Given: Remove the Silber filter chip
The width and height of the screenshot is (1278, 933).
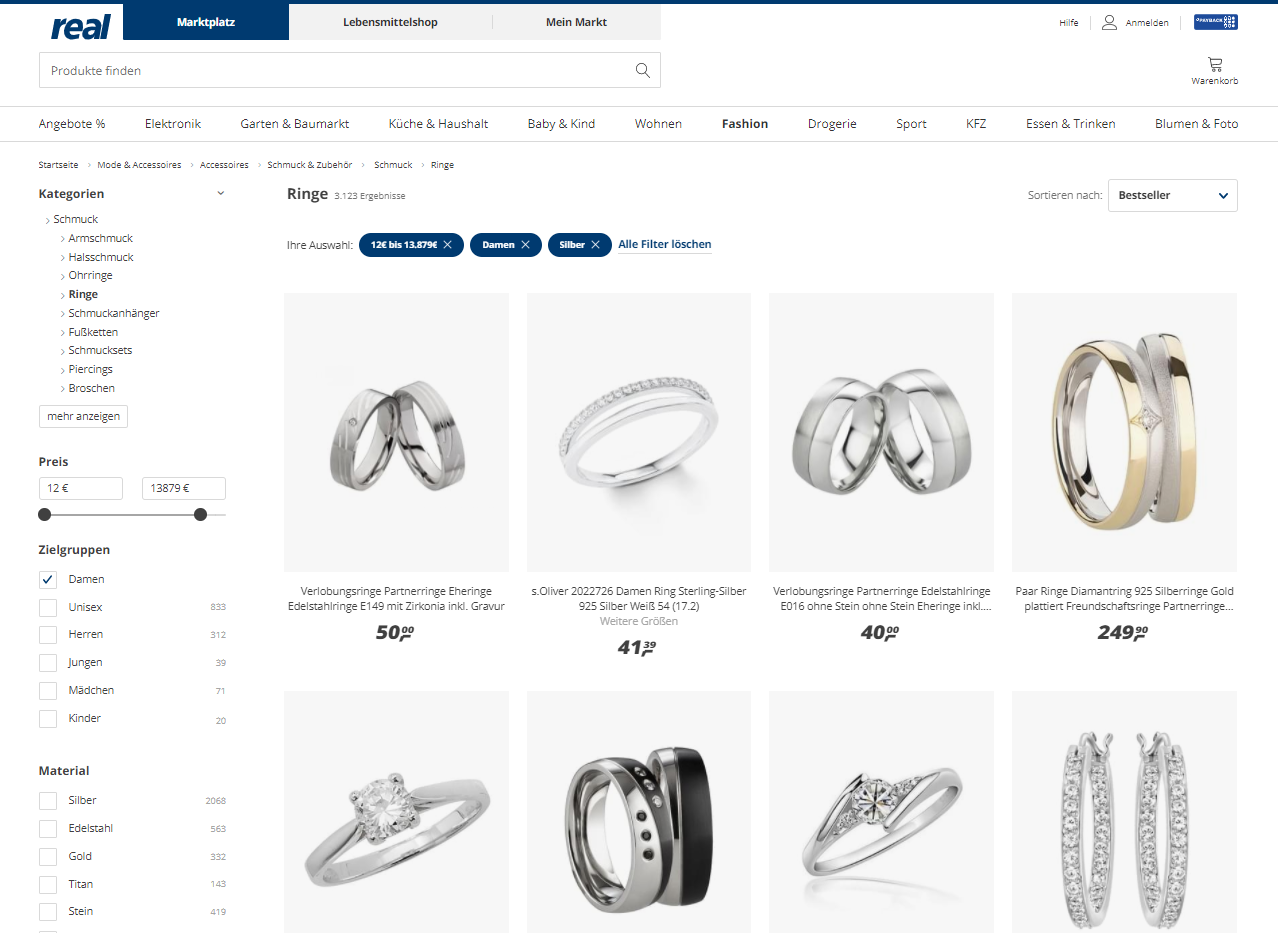Looking at the screenshot, I should click(x=595, y=244).
